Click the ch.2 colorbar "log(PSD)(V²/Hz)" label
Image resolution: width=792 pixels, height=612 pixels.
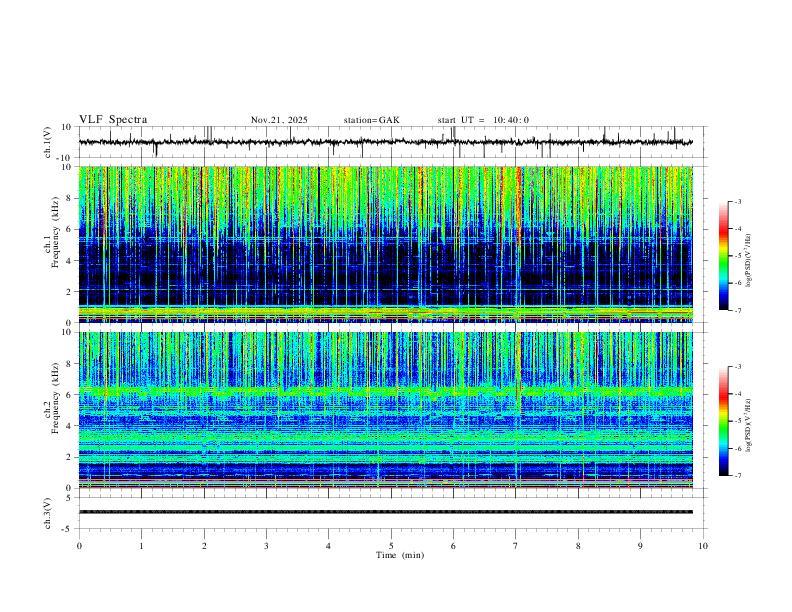(748, 426)
